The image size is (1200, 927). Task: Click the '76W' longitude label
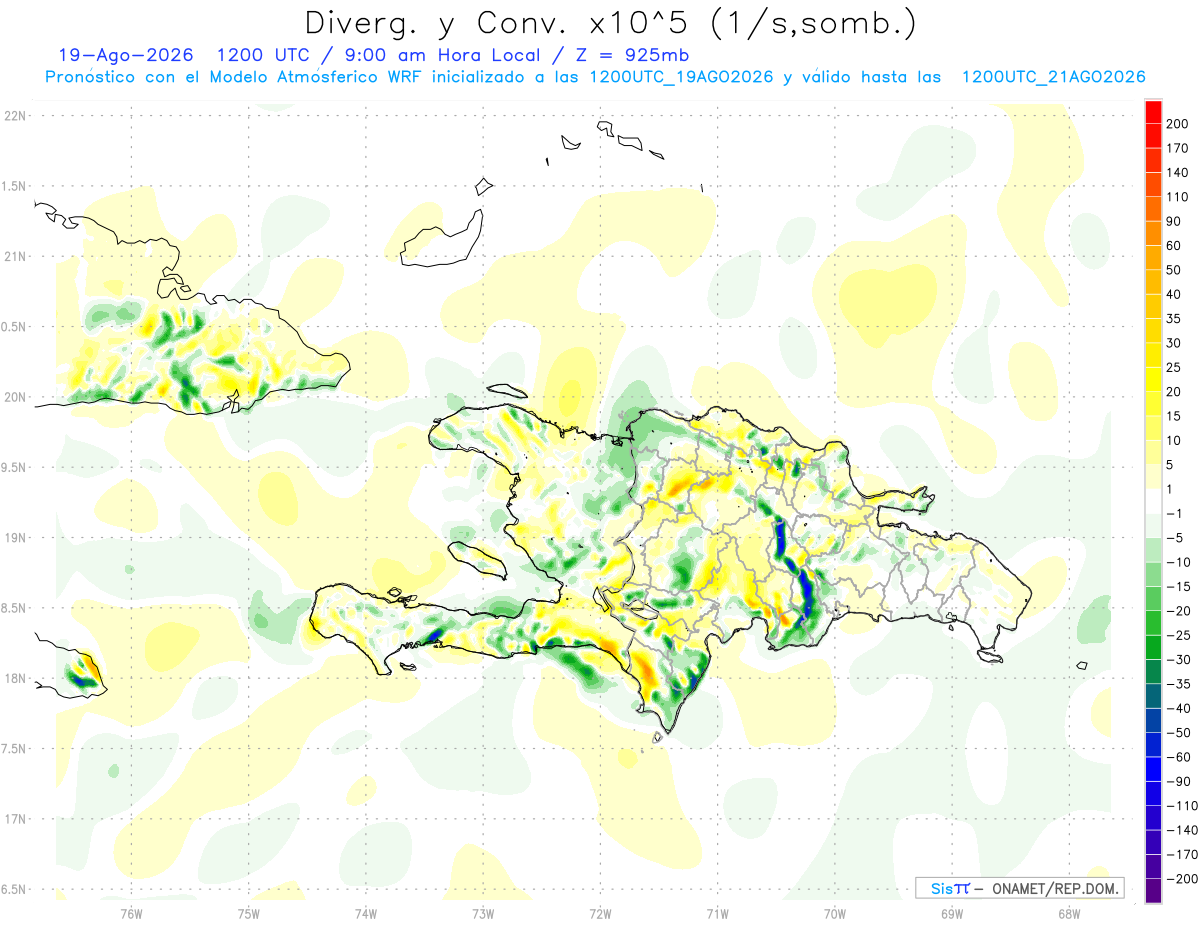pyautogui.click(x=131, y=912)
